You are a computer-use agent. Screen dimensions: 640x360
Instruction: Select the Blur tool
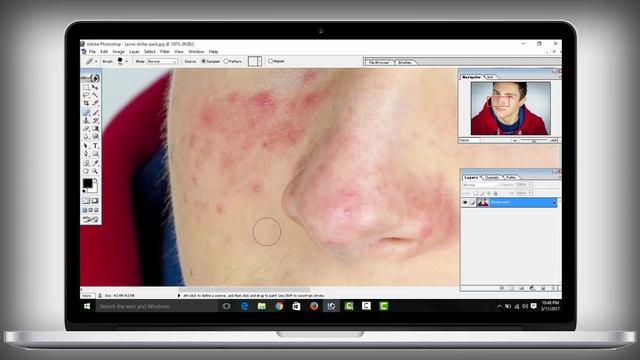click(86, 136)
